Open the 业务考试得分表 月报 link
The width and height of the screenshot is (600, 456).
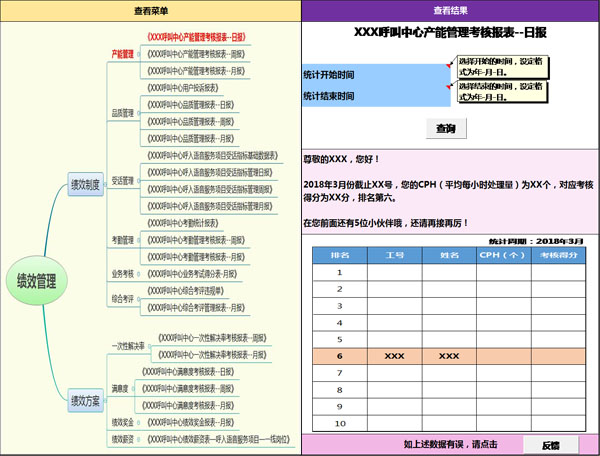click(192, 273)
